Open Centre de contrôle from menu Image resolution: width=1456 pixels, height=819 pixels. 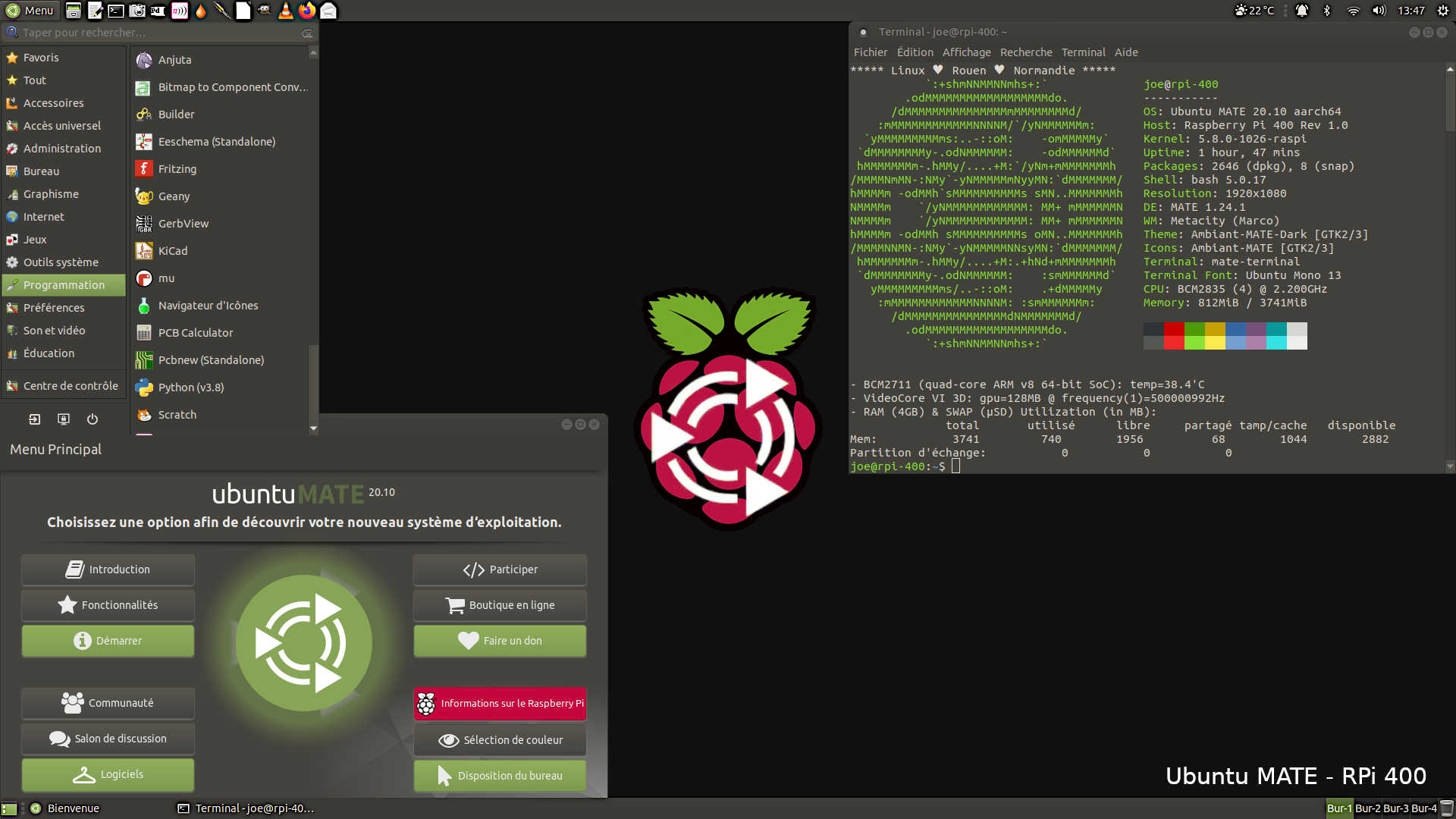(64, 386)
